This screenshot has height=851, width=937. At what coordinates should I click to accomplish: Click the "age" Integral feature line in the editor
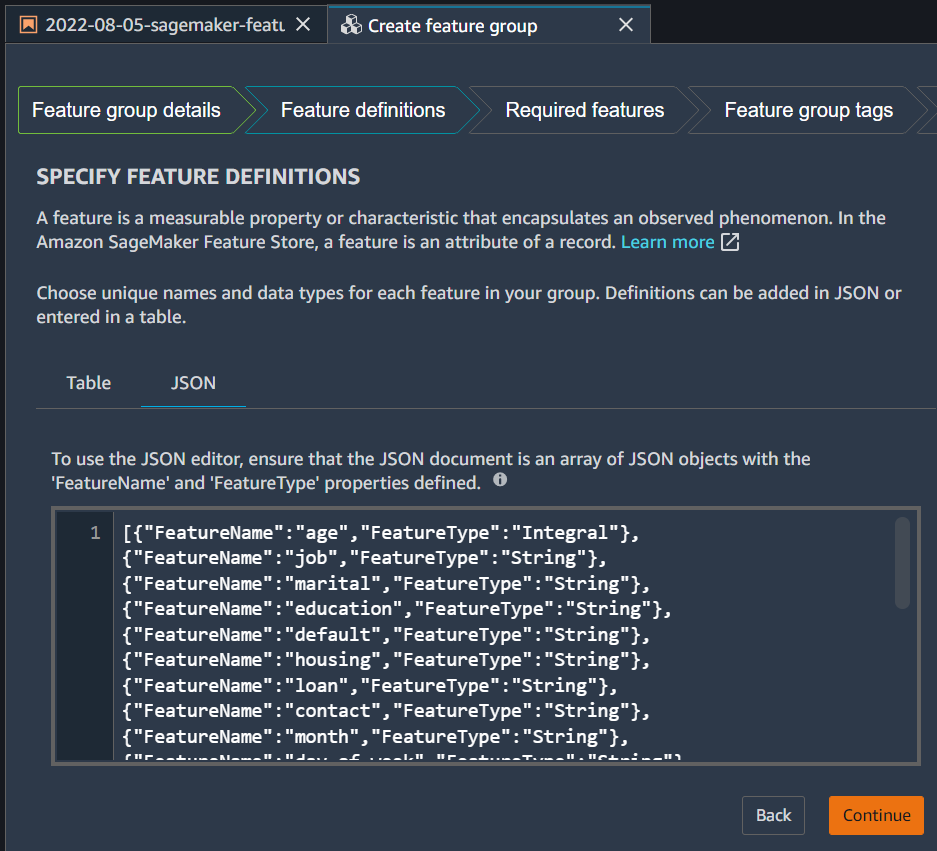[x=381, y=532]
